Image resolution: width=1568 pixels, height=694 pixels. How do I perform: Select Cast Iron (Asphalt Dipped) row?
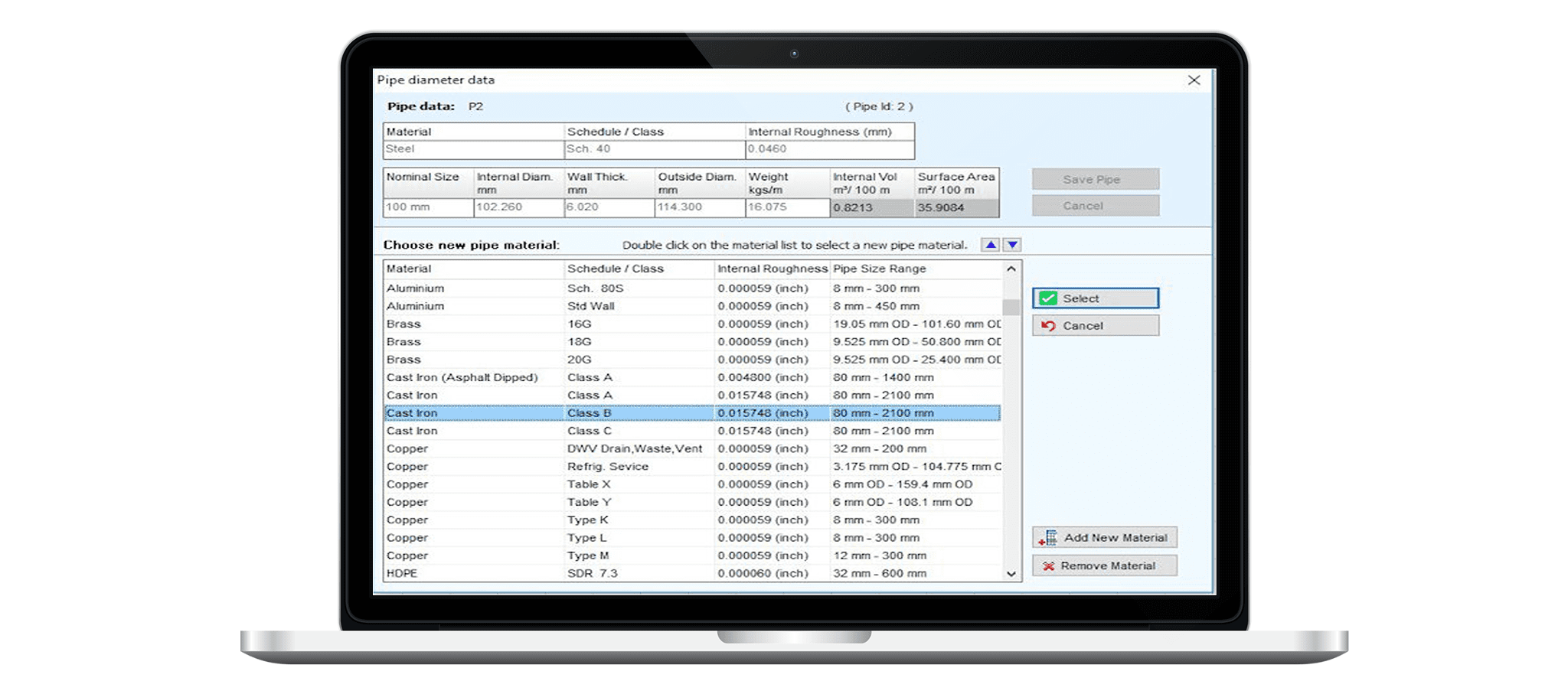coord(692,377)
